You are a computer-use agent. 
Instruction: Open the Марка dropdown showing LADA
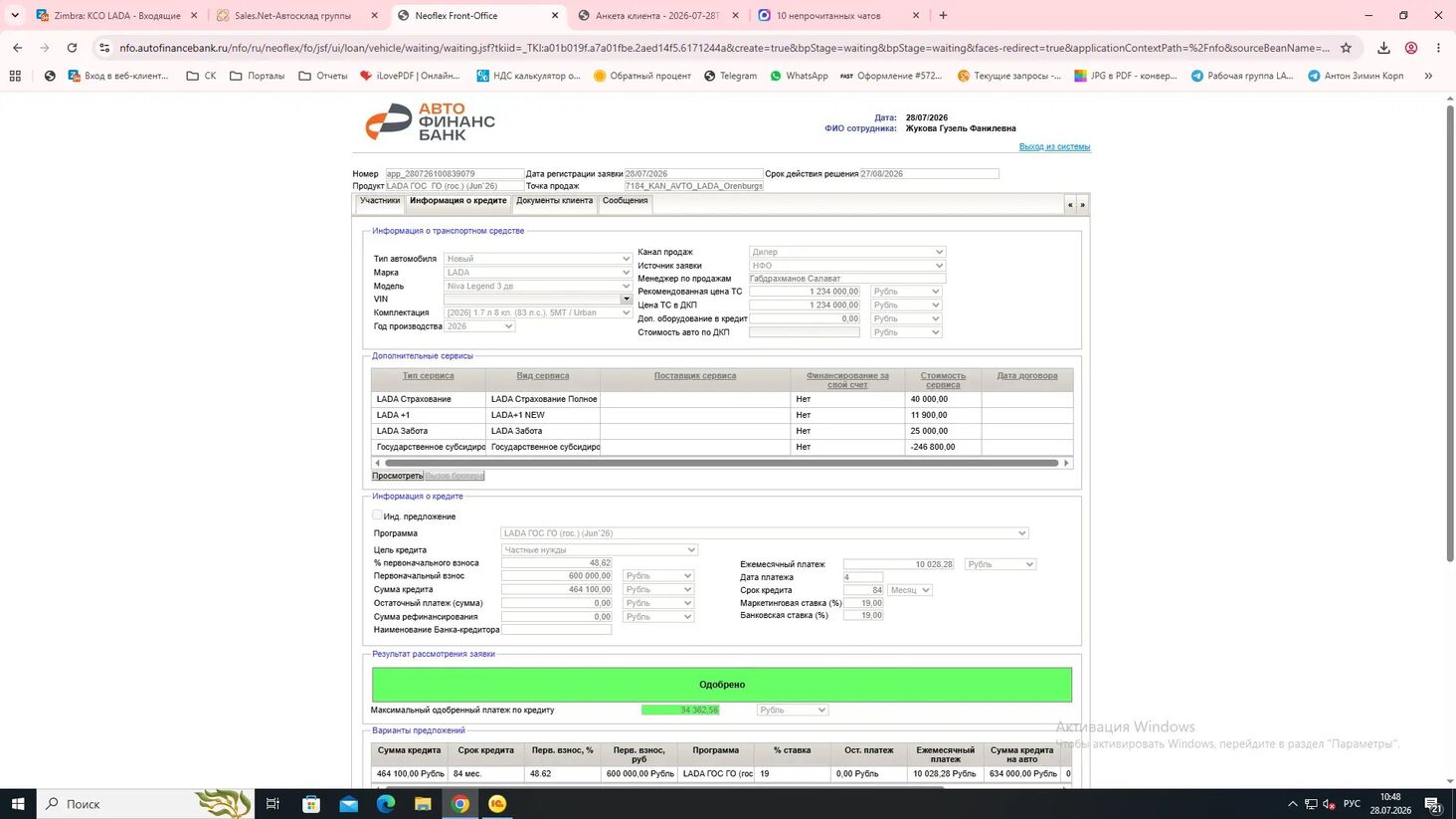537,273
